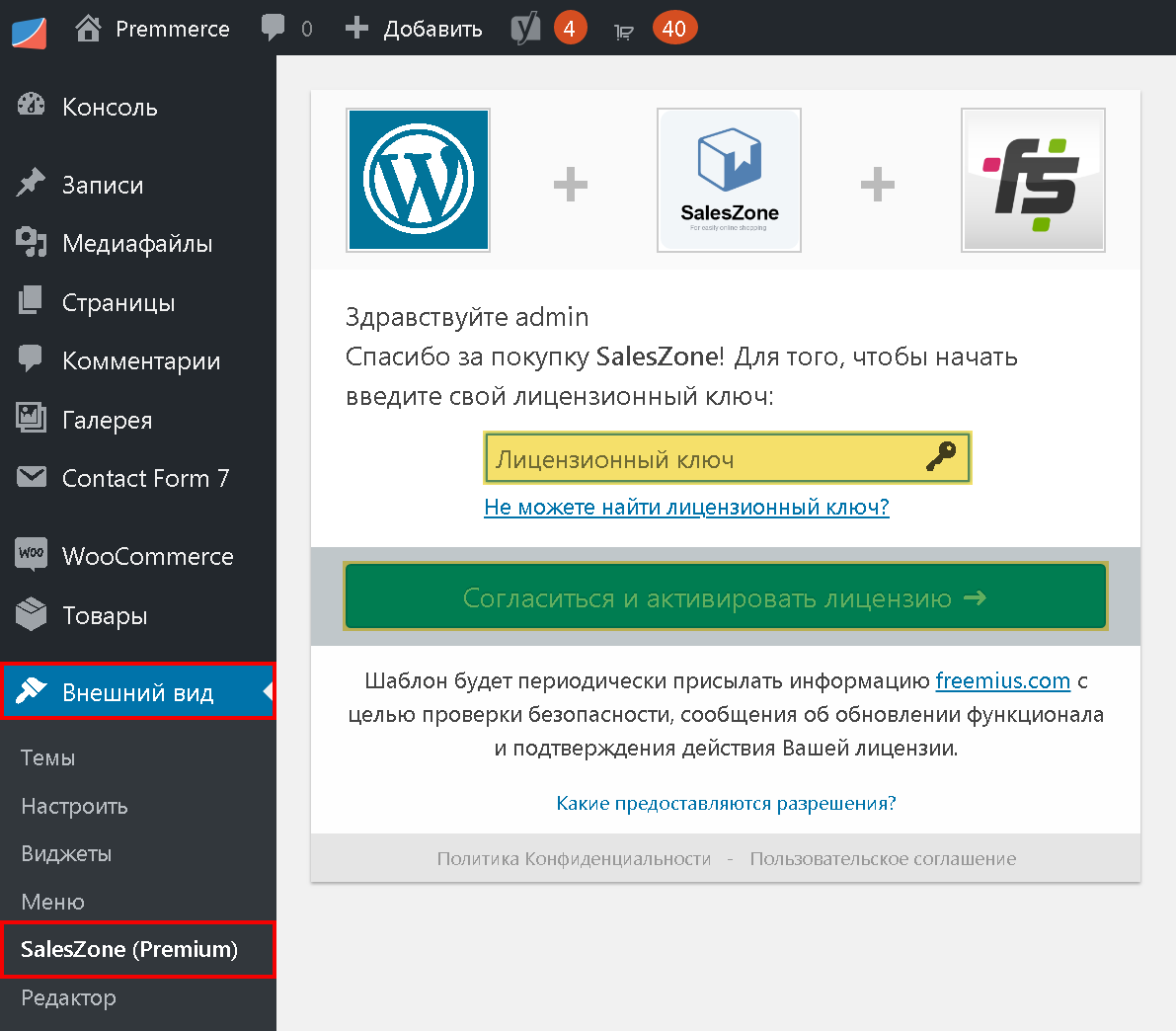Screen dimensions: 1176x1031
Task: Open the site home icon
Action: pos(88,29)
